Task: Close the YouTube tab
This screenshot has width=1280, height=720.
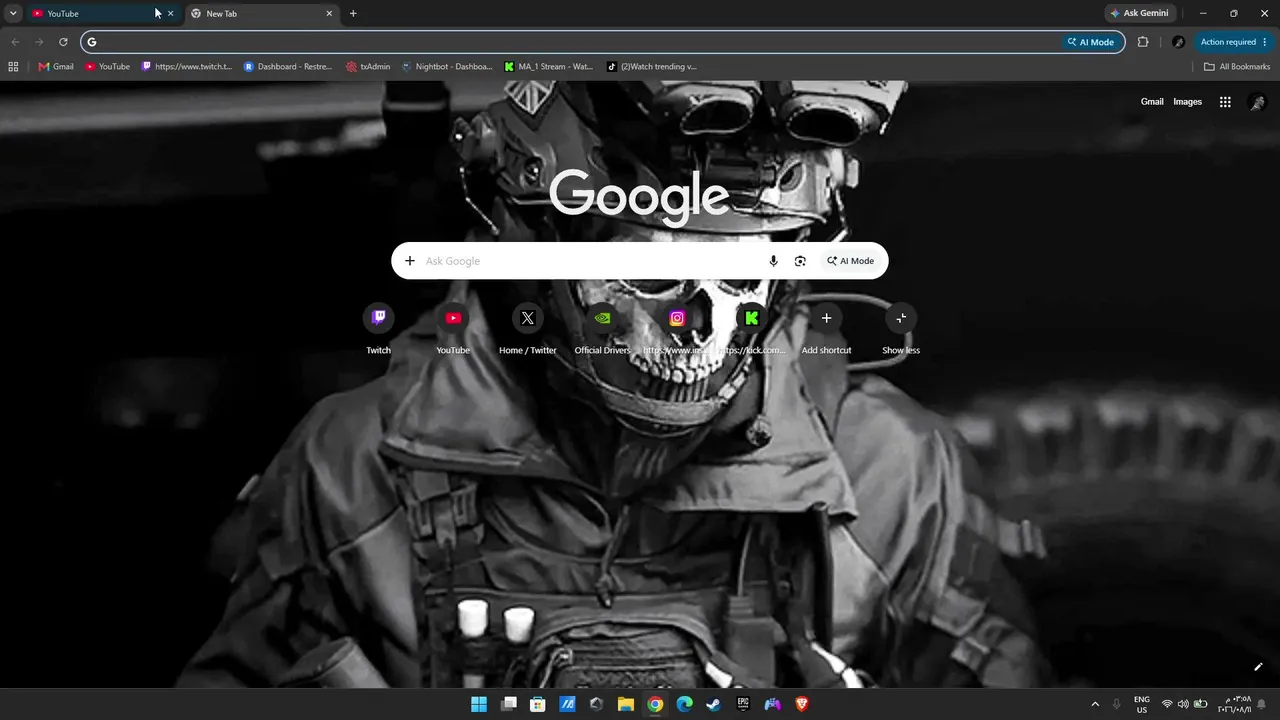Action: [x=170, y=14]
